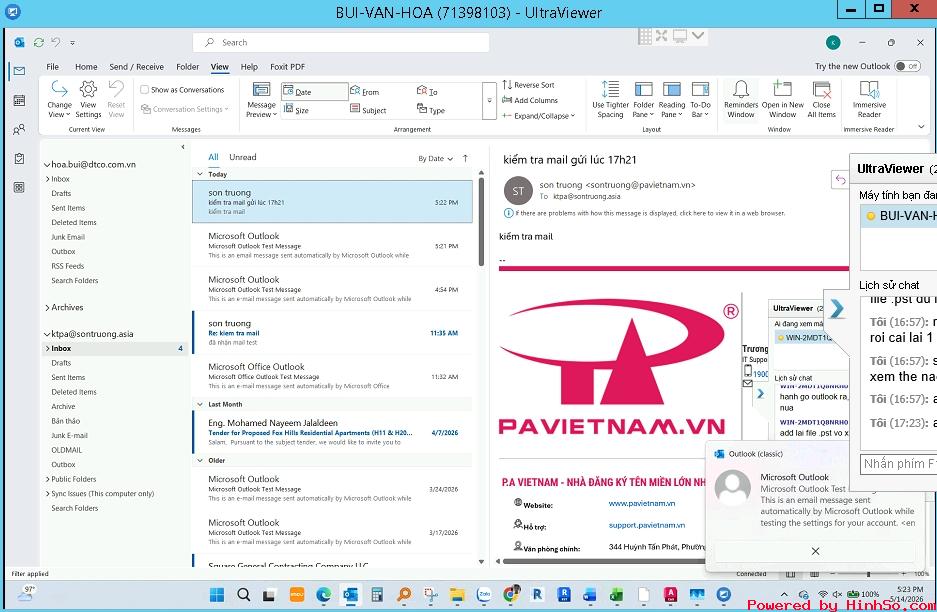Viewport: 937px width, 612px height.
Task: Select the Sent Items folder under ktpa@sontruong.asia
Action: [68, 378]
